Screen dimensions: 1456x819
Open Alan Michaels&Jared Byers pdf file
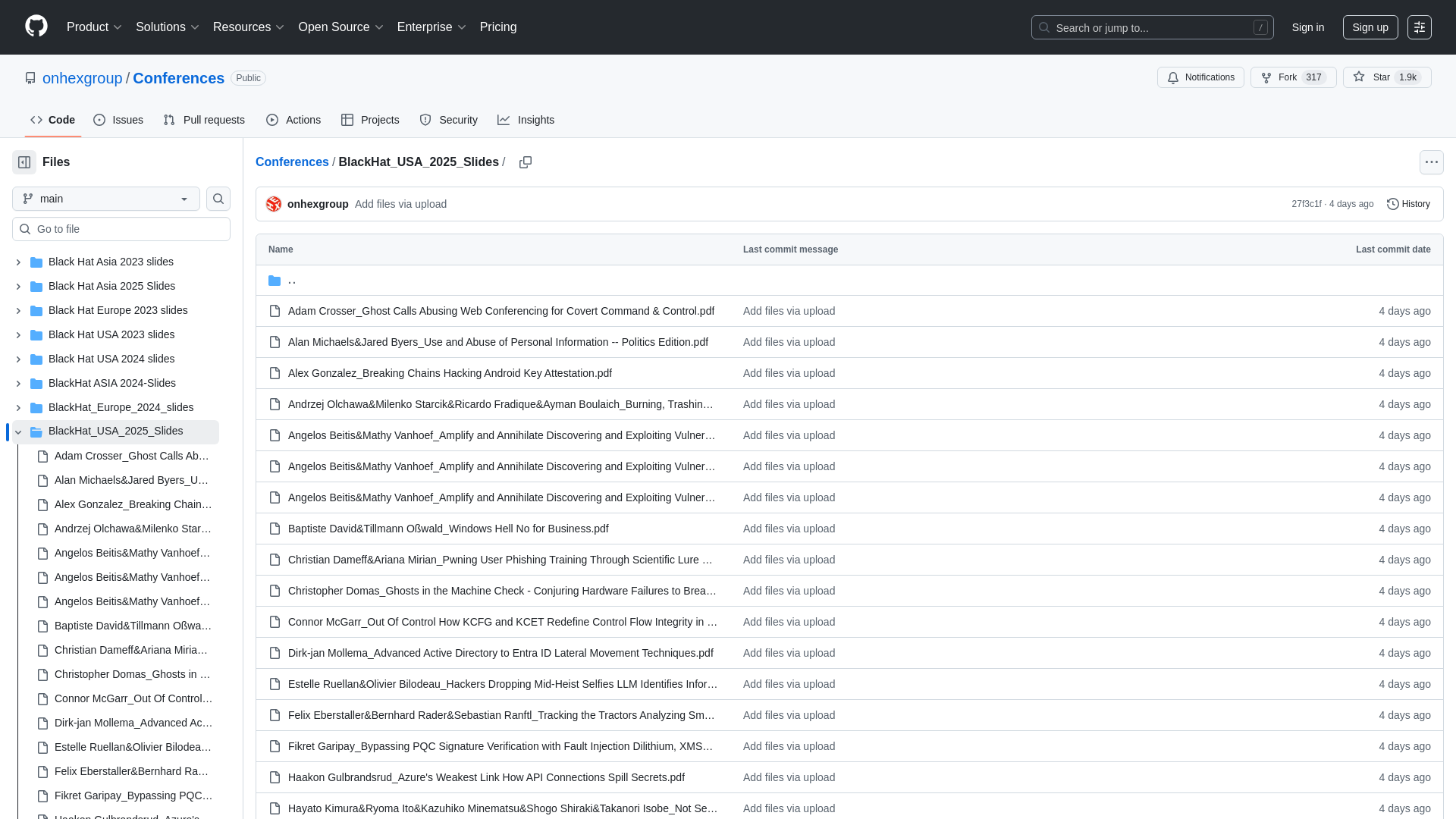point(498,342)
